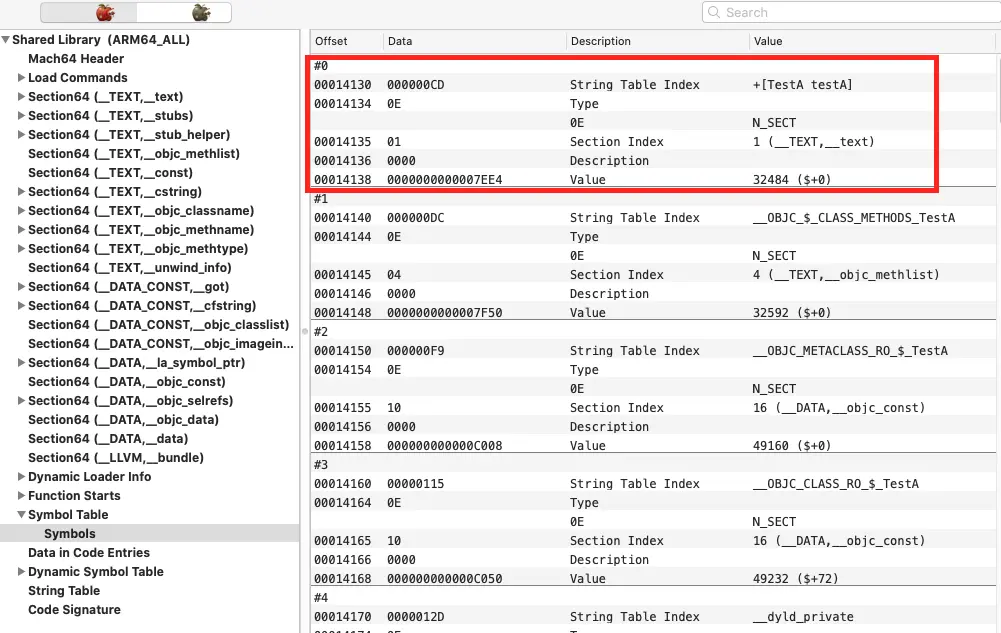Click the magnifier icon in search field
The height and width of the screenshot is (633, 1001).
pos(714,13)
